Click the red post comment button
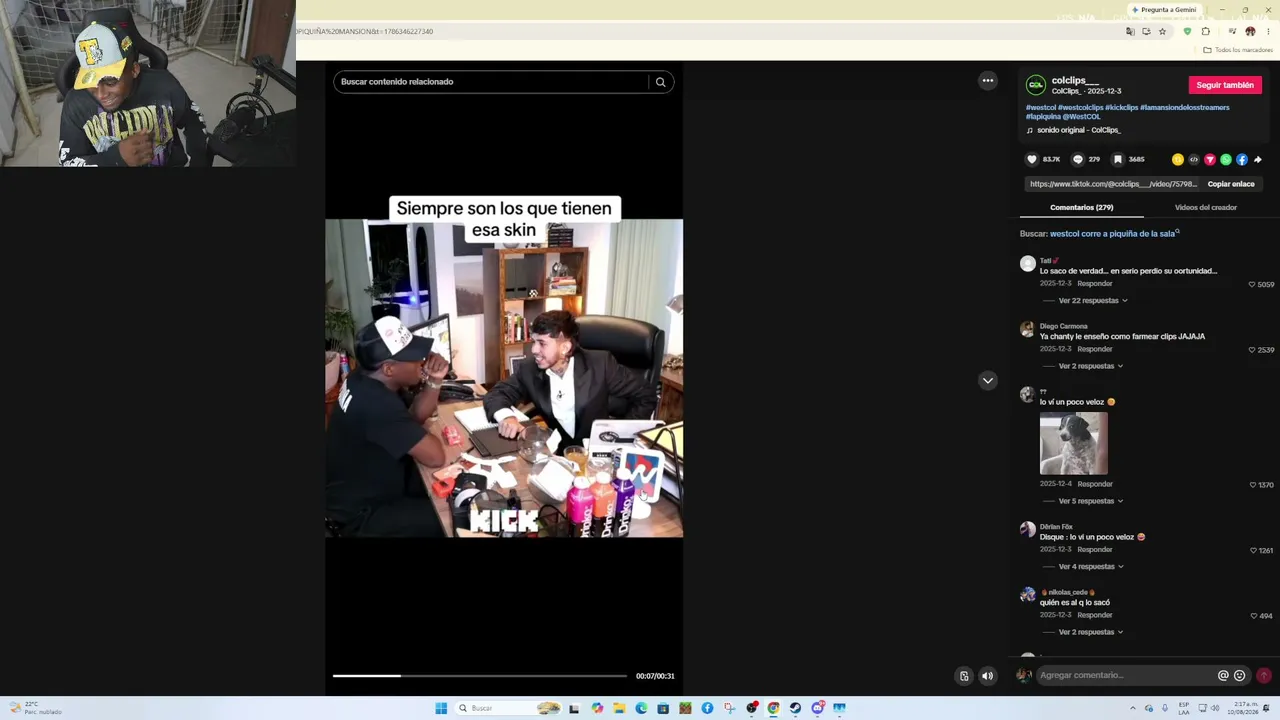Viewport: 1280px width, 720px height. point(1264,676)
